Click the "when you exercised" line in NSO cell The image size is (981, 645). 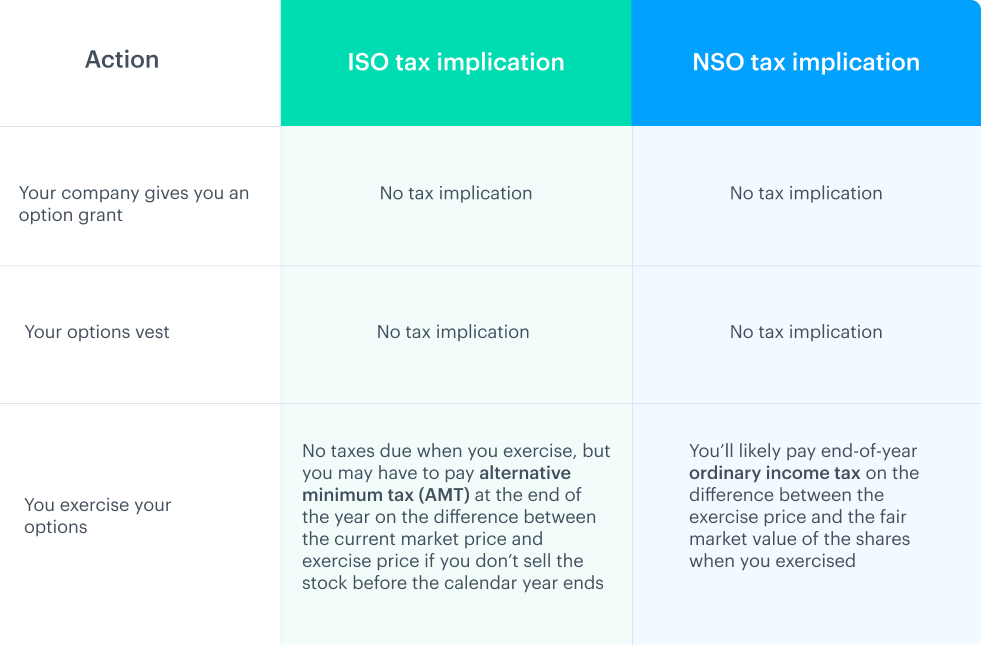click(772, 561)
